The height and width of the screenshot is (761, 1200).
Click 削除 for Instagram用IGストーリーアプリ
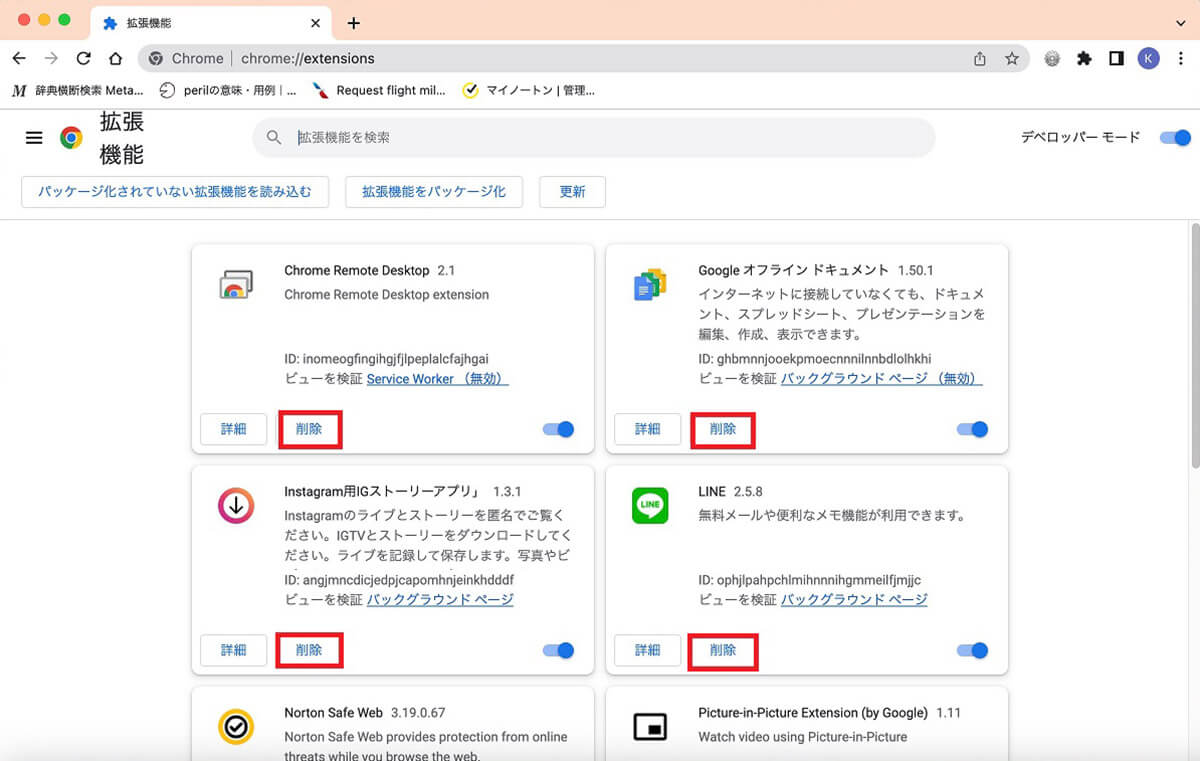click(309, 650)
